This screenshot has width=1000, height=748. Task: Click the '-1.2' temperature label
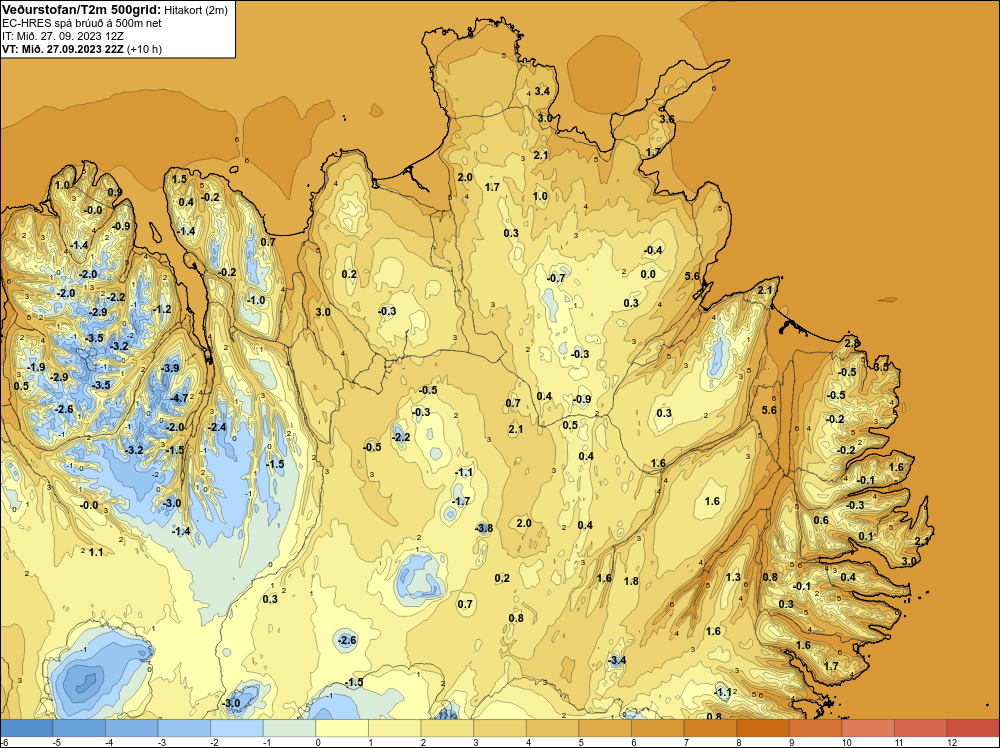162,309
